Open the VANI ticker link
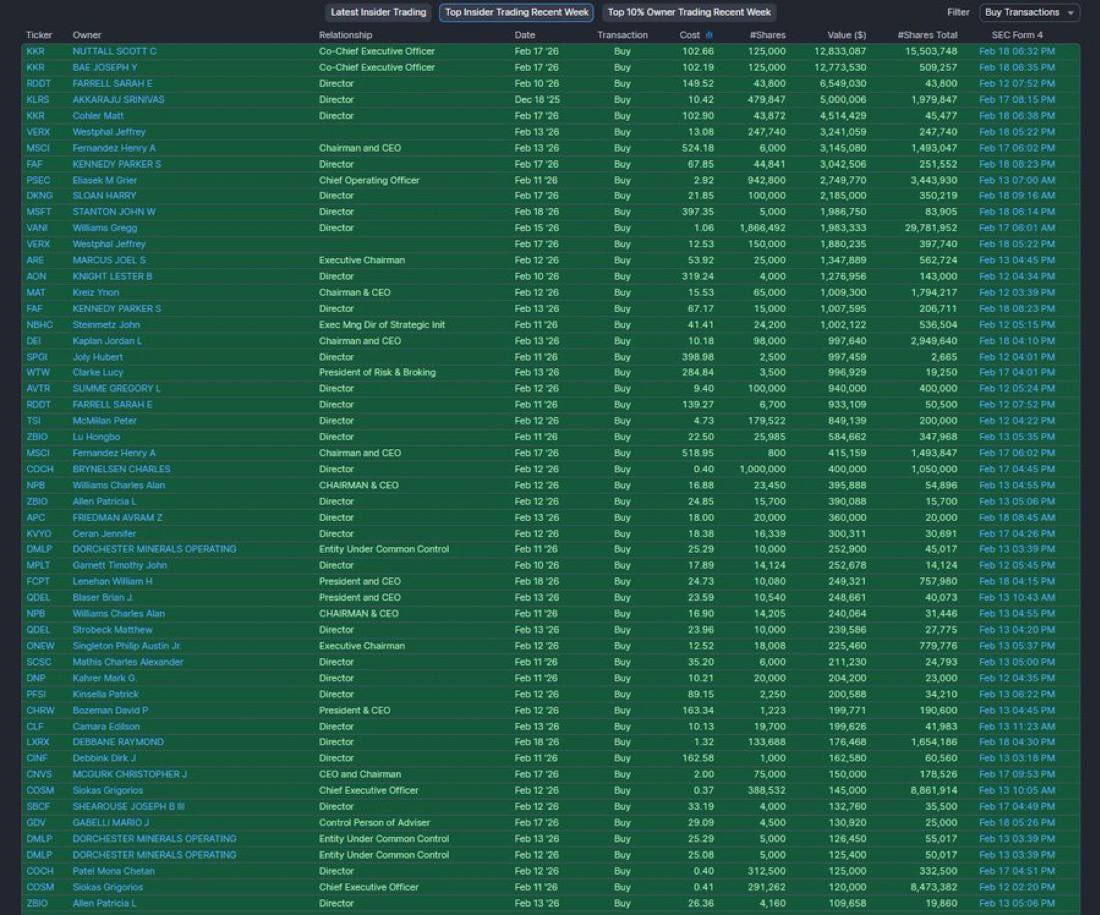Screen dimensions: 1100x915 tap(37, 228)
